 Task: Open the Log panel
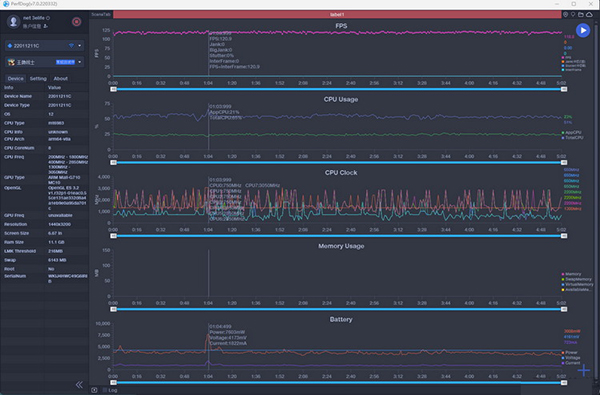(112, 390)
